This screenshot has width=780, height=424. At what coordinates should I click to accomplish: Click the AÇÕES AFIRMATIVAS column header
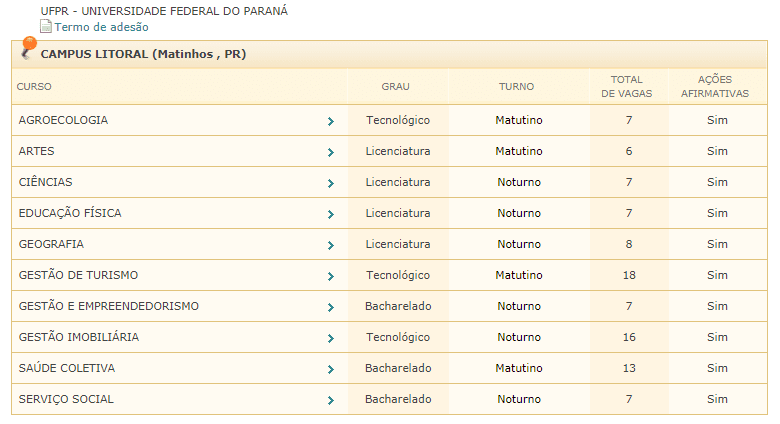coord(715,86)
